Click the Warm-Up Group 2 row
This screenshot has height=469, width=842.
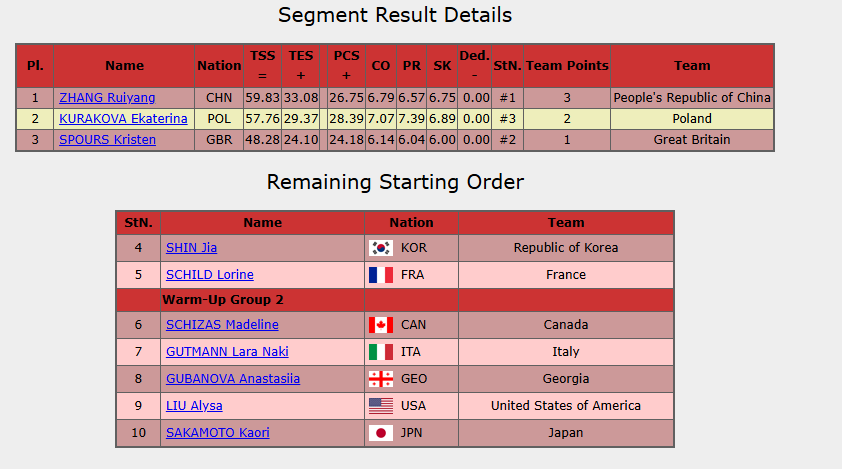click(223, 300)
